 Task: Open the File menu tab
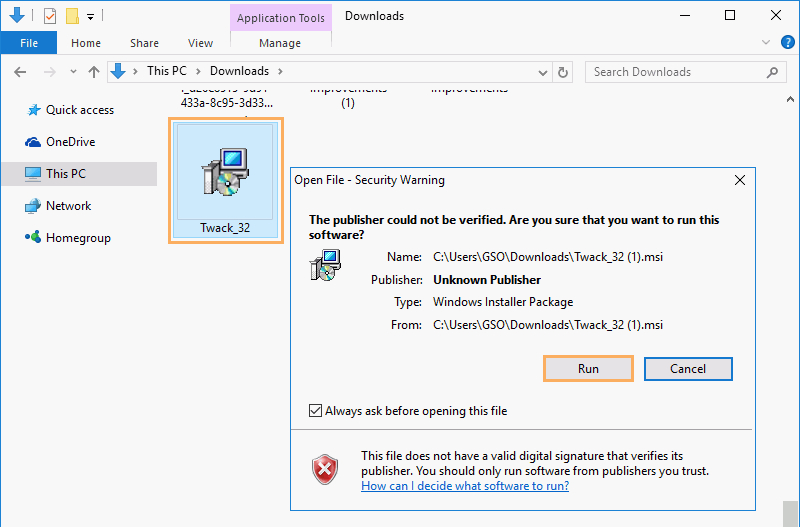pyautogui.click(x=29, y=43)
